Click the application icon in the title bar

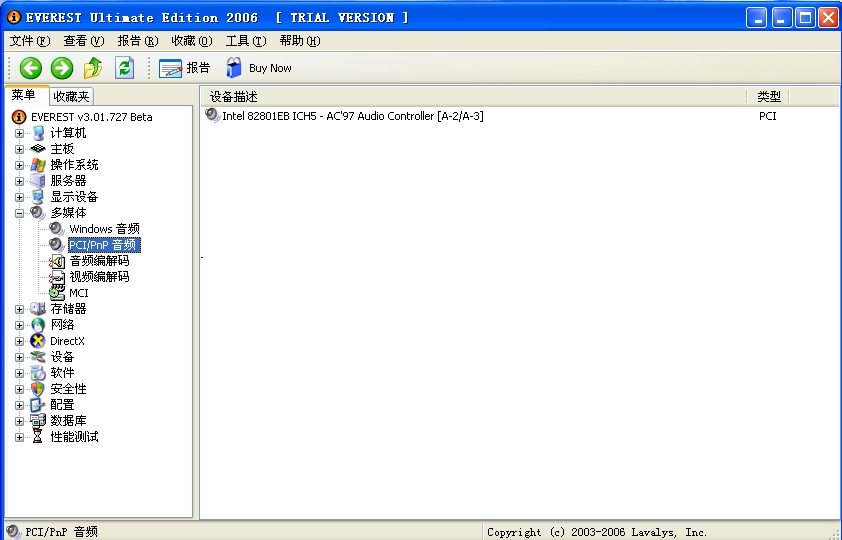pyautogui.click(x=14, y=17)
